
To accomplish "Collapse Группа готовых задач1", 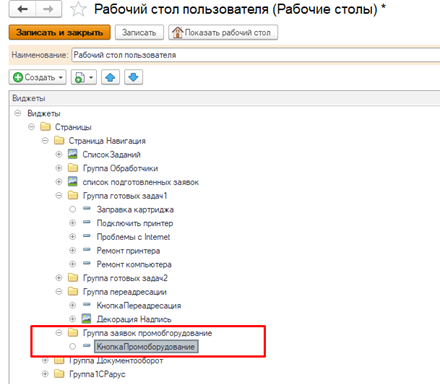I will pos(59,195).
